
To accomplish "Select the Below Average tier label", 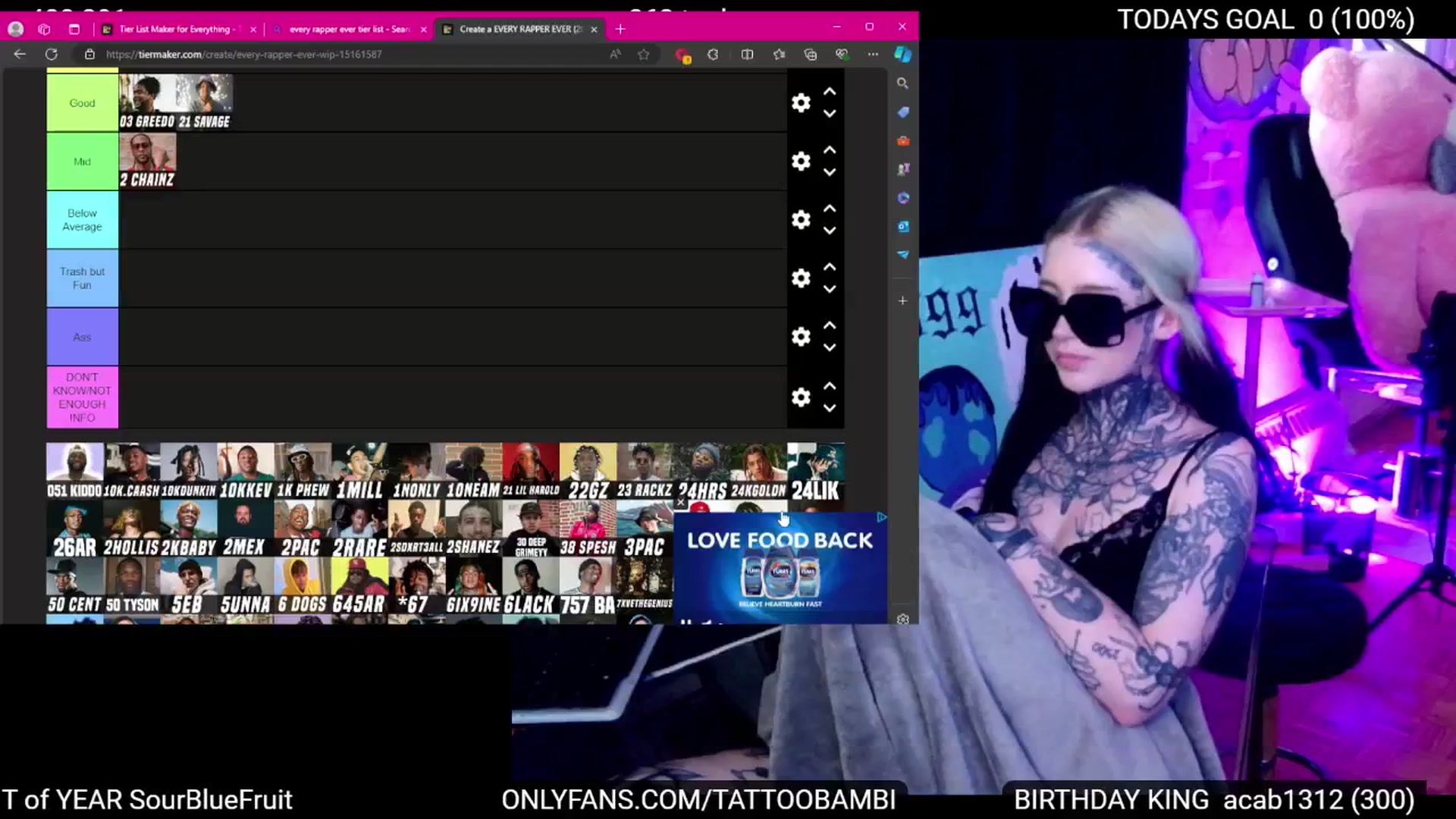I will click(82, 220).
